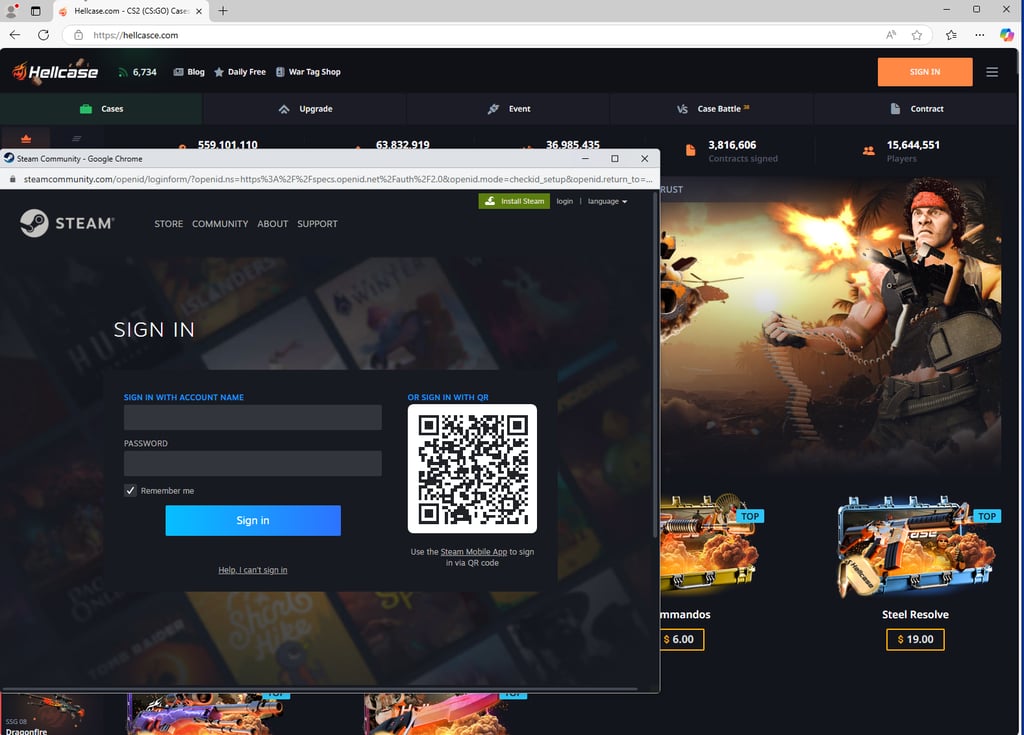
Task: Click the Steam sign-in QR code
Action: [x=472, y=468]
